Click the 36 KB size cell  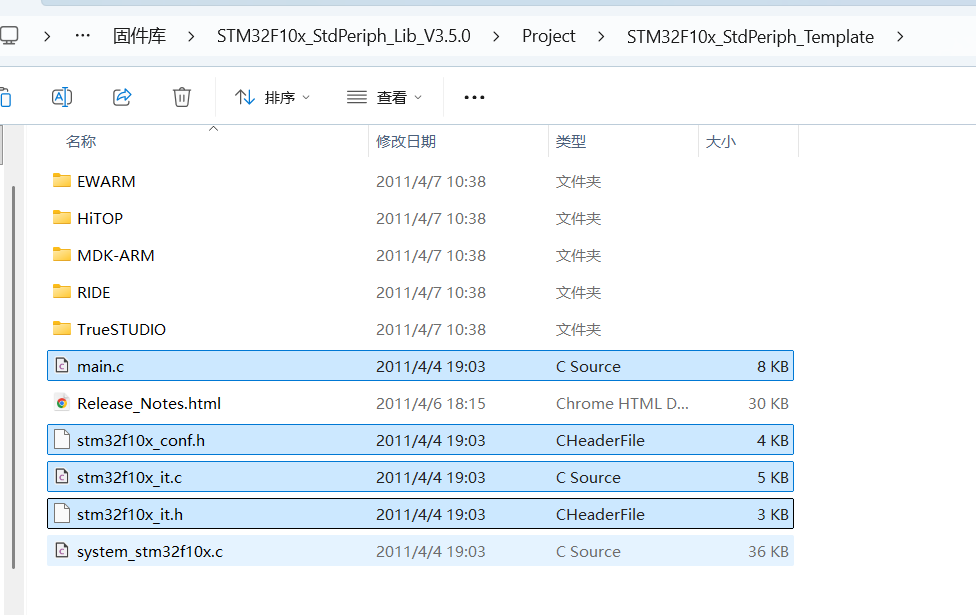[768, 552]
